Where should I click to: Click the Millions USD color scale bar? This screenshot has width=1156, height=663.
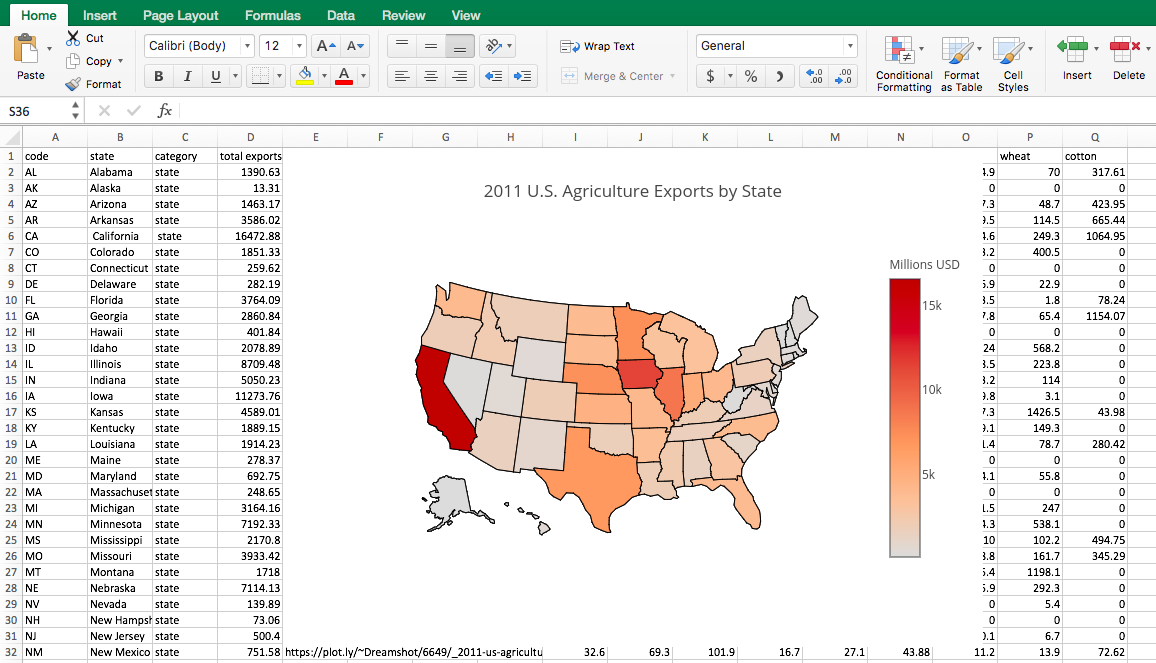coord(905,417)
